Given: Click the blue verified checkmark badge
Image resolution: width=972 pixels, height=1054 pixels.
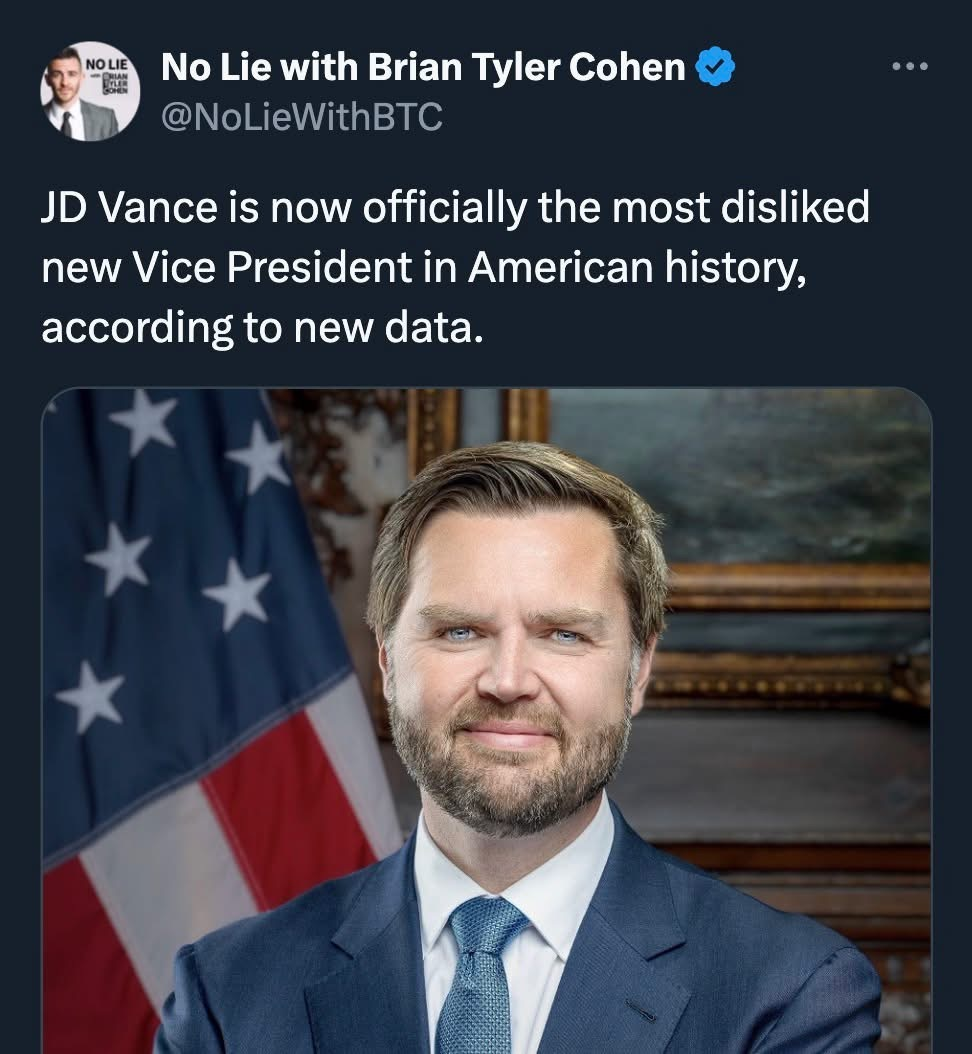Looking at the screenshot, I should pos(716,68).
